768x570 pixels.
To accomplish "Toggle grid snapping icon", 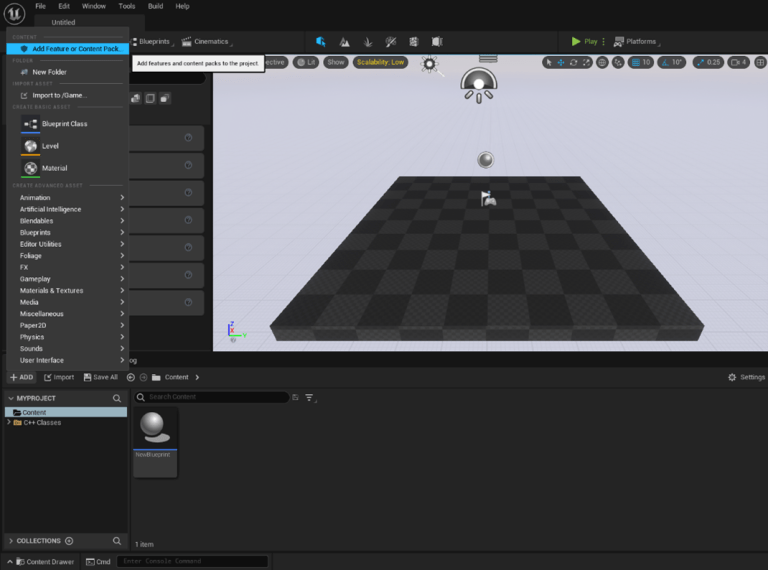I will 635,62.
